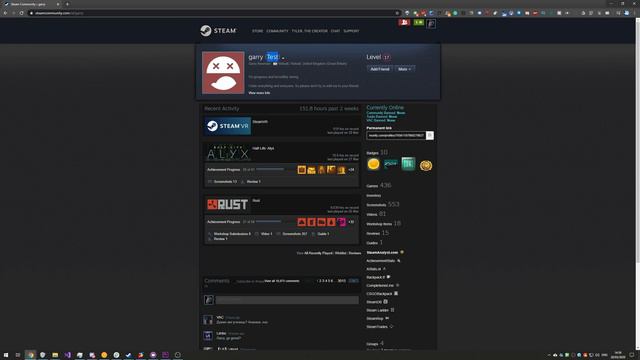This screenshot has width=640, height=360.
Task: Click the yellow coin badge
Action: coord(373,164)
